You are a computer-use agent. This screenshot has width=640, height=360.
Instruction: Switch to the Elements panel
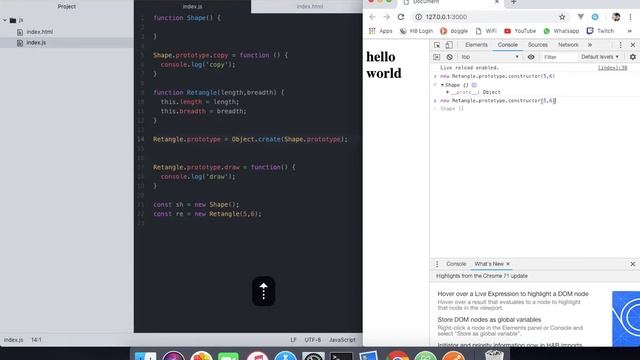(476, 45)
